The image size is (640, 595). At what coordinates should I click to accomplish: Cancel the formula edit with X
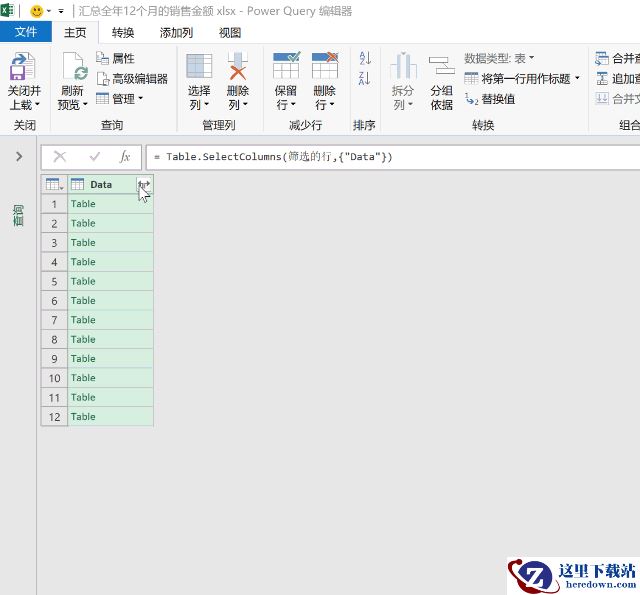(x=60, y=156)
